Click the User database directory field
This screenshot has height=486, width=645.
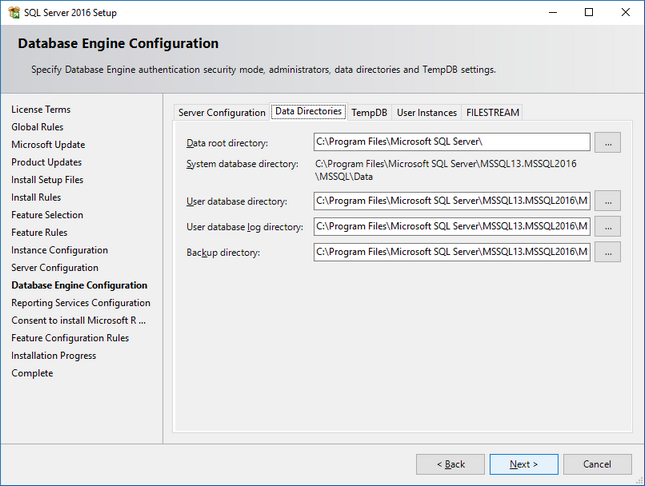(x=452, y=201)
